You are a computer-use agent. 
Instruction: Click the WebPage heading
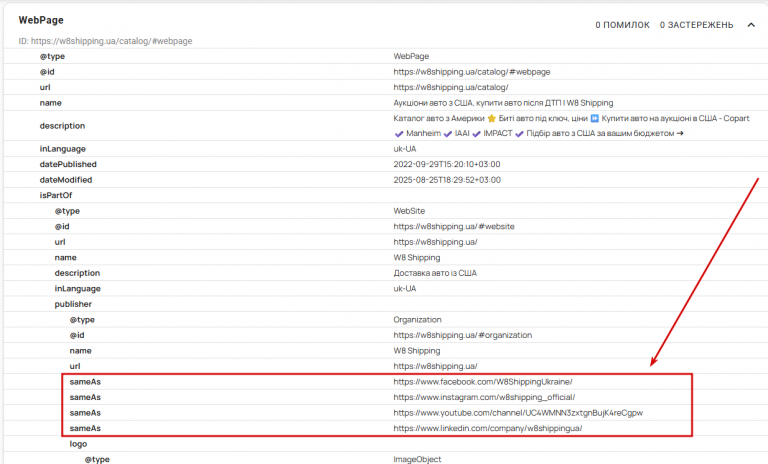(x=41, y=20)
